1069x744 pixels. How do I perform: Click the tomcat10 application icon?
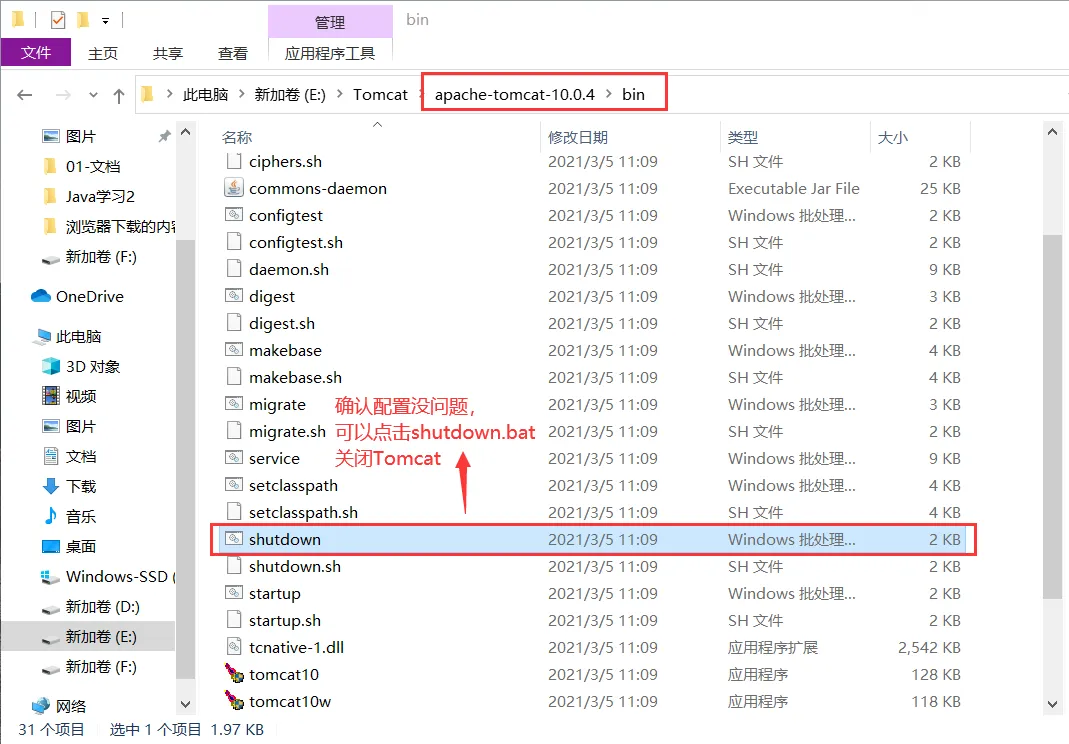tap(234, 674)
